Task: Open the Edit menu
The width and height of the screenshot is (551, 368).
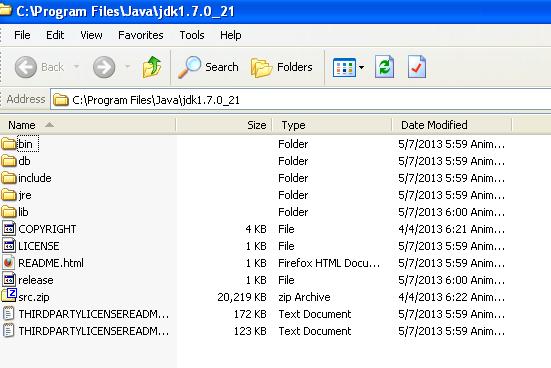Action: [x=55, y=35]
